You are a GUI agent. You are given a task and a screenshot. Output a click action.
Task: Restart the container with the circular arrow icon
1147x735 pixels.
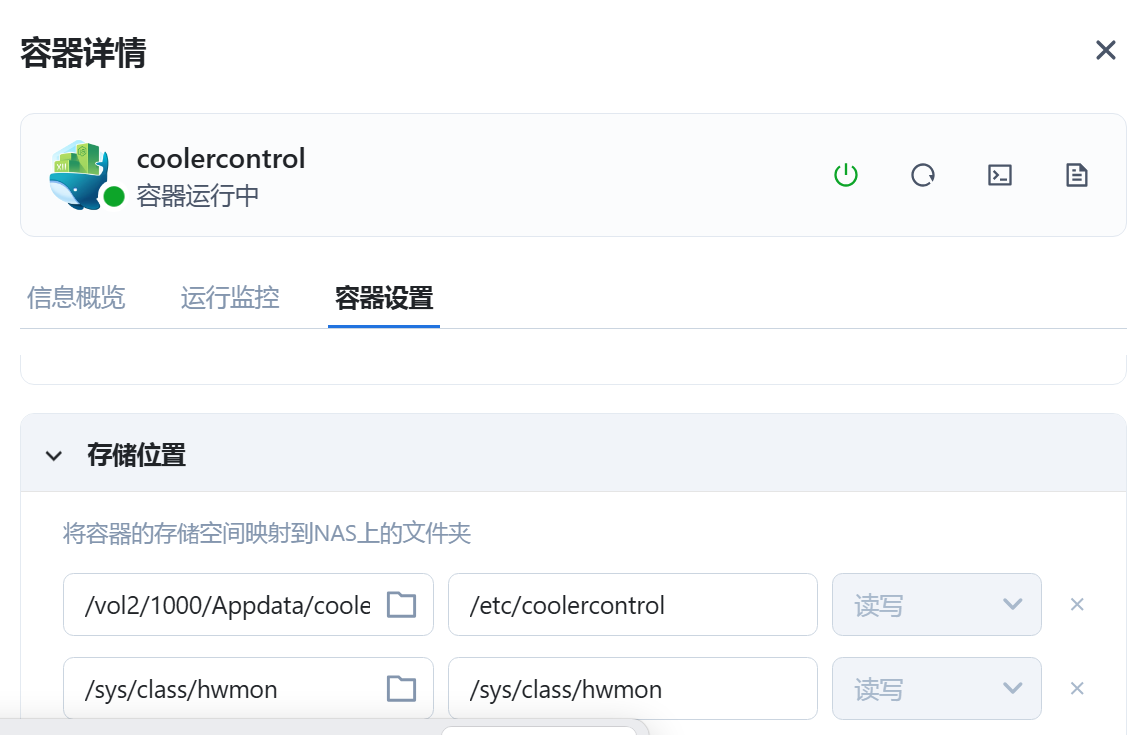pyautogui.click(x=922, y=175)
